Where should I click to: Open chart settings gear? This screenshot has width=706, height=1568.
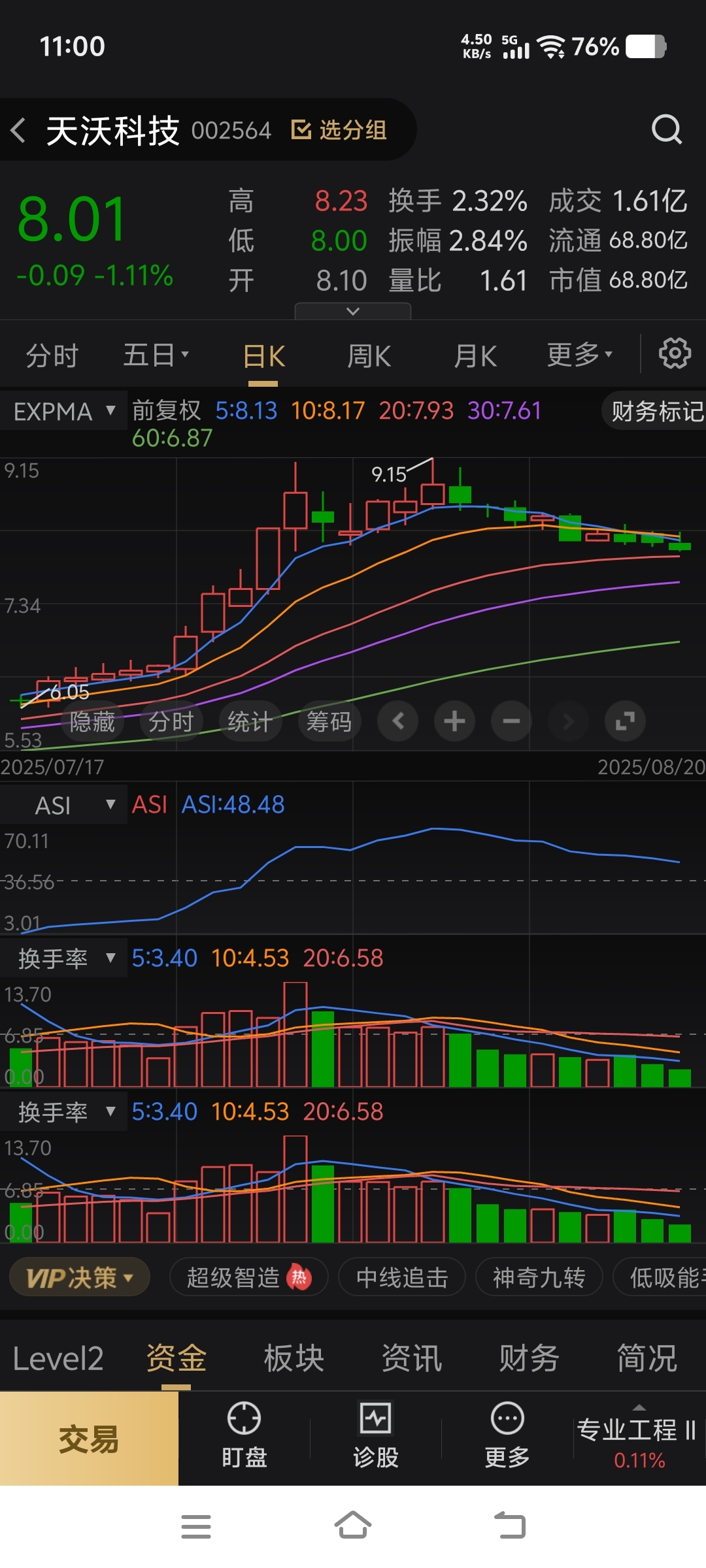pos(675,353)
